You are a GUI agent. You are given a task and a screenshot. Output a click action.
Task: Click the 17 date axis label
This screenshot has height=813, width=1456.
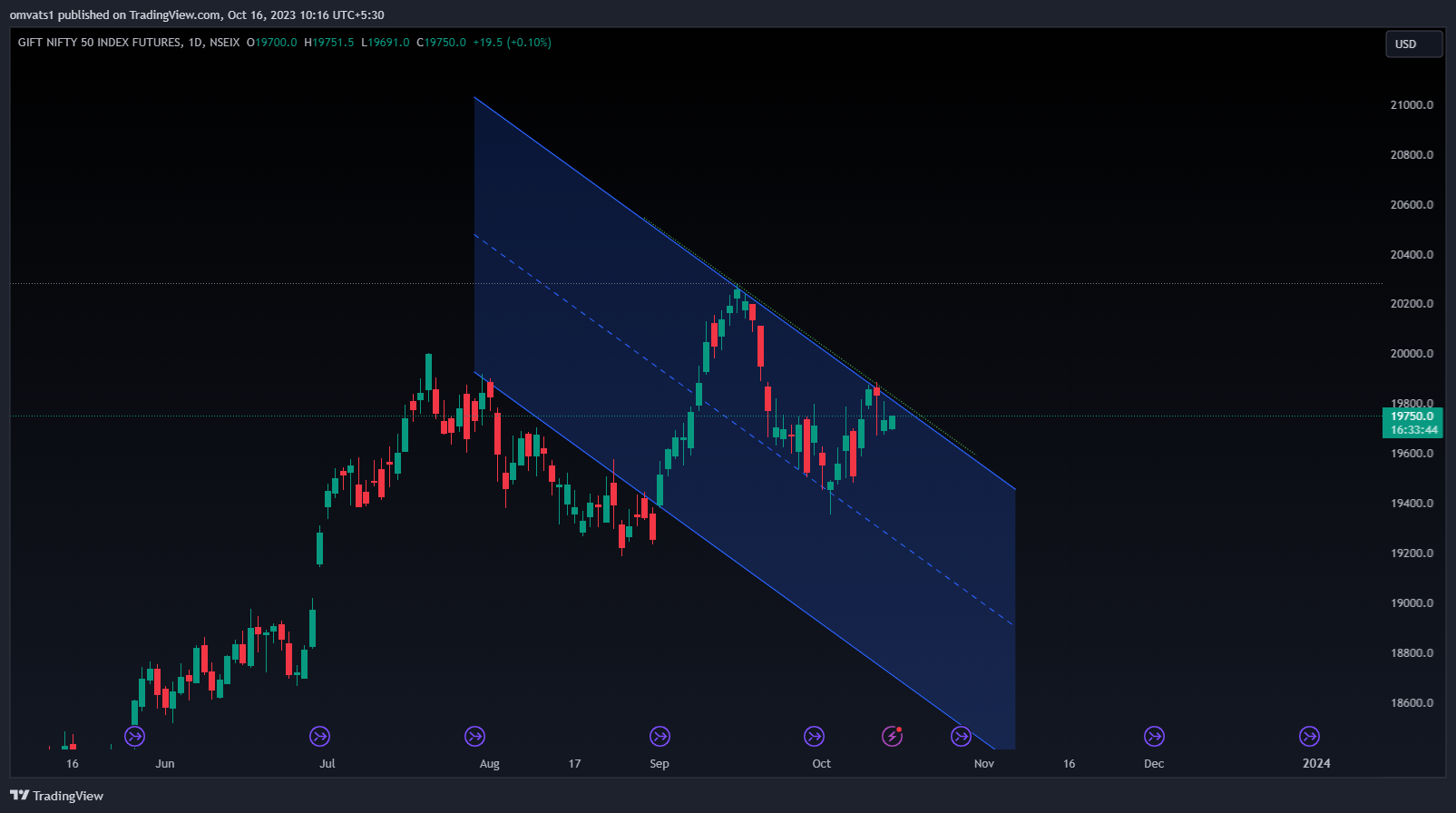574,764
